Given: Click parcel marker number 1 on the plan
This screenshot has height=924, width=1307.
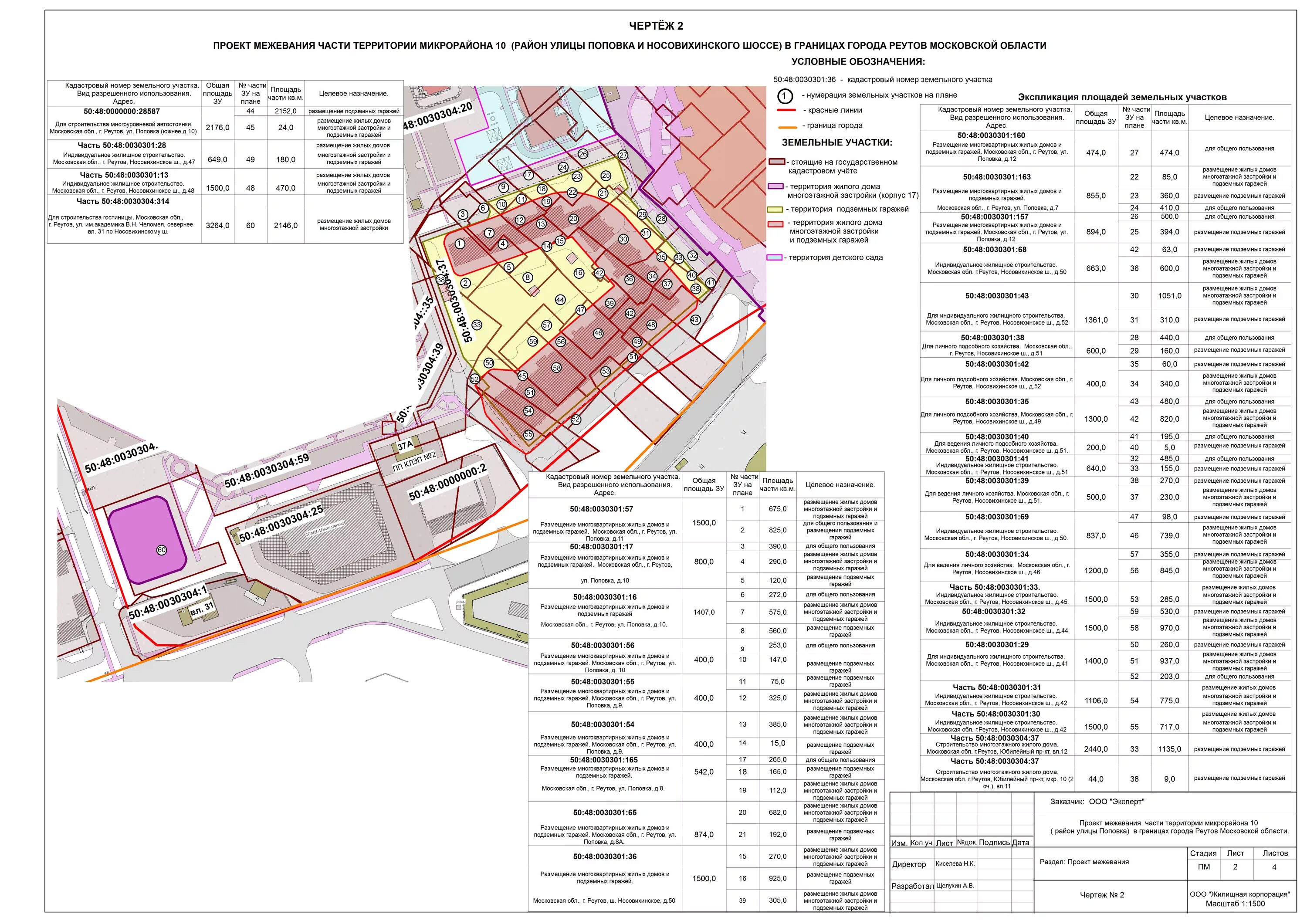Looking at the screenshot, I should tap(459, 244).
